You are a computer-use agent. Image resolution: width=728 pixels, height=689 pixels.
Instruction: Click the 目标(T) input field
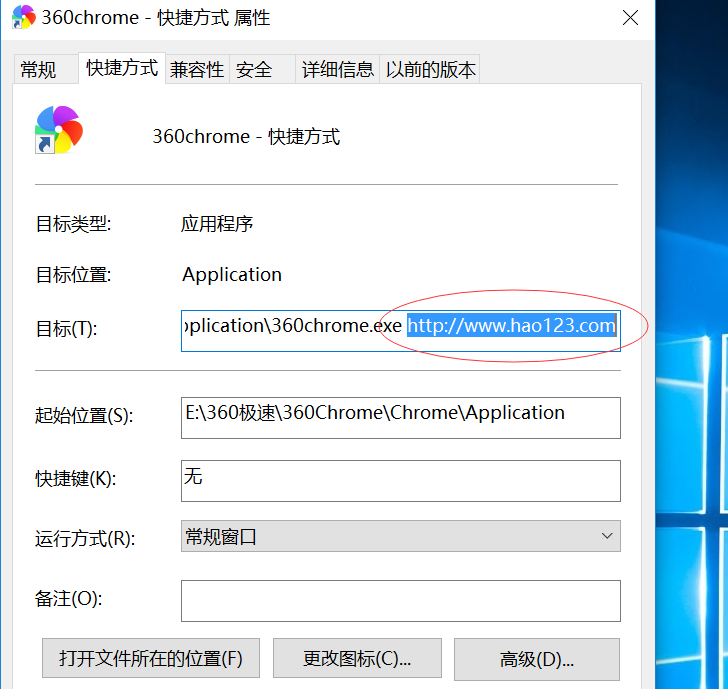[x=401, y=331]
